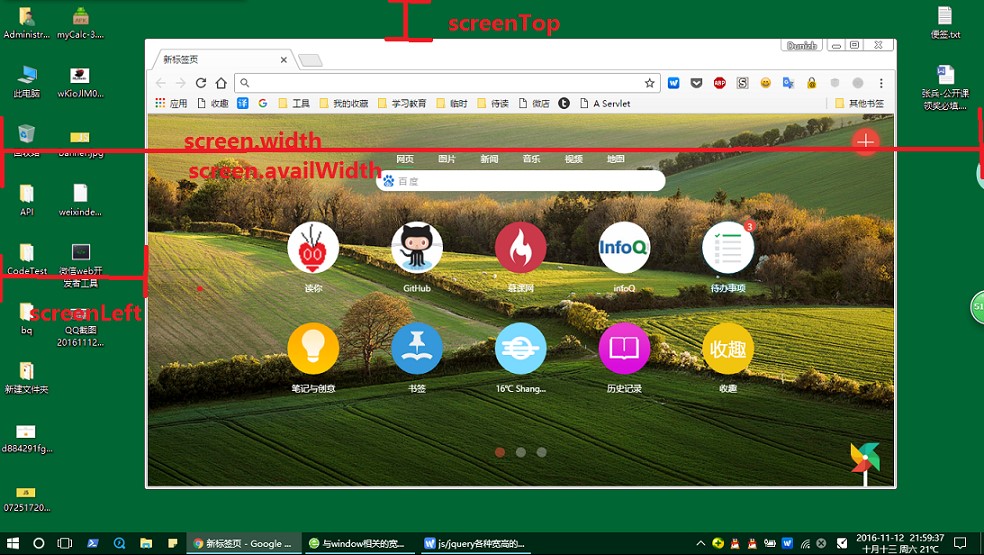Open the A Servlet bookmark

(606, 104)
